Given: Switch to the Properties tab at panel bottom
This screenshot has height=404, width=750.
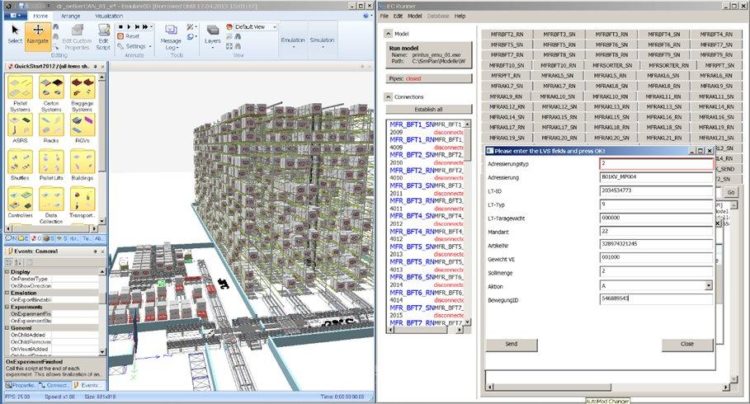Looking at the screenshot, I should pyautogui.click(x=21, y=385).
